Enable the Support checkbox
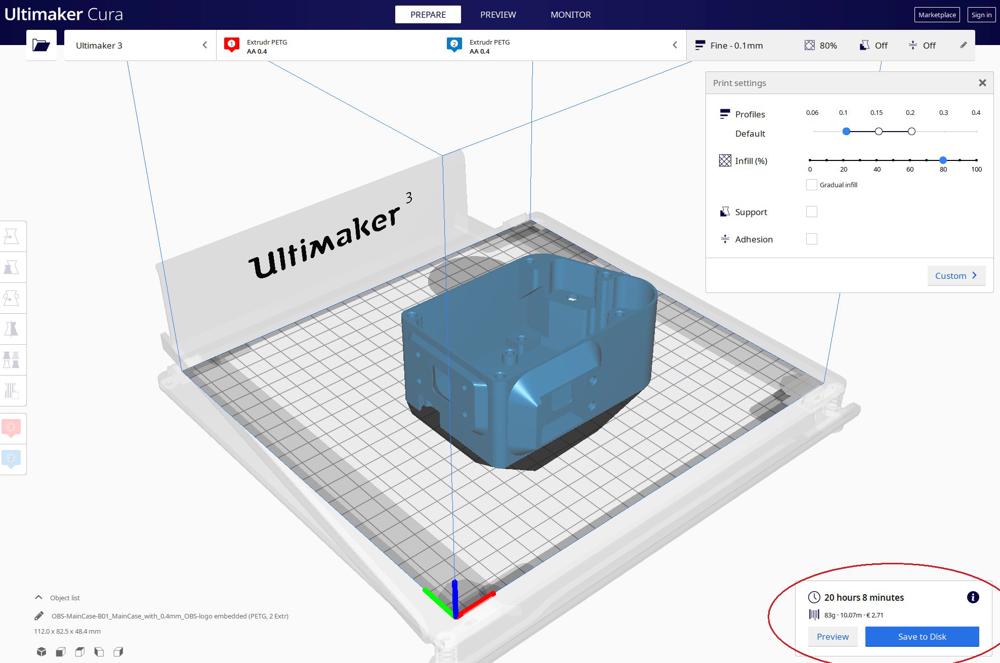Screen dimensions: 1000x663 click(811, 212)
